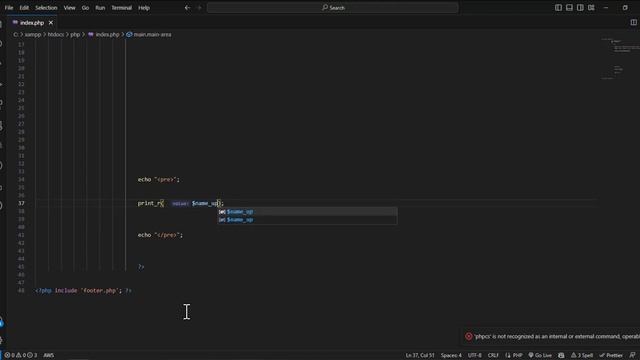Select the htdocs breadcrumb segment
The image size is (640, 360).
[56, 35]
